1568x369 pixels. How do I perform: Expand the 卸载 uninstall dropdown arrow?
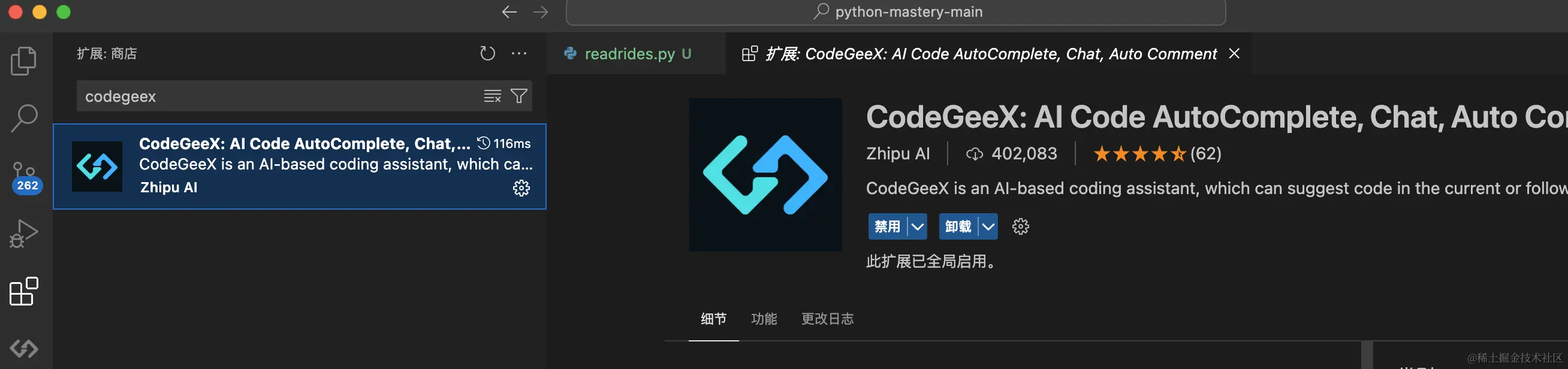click(988, 227)
